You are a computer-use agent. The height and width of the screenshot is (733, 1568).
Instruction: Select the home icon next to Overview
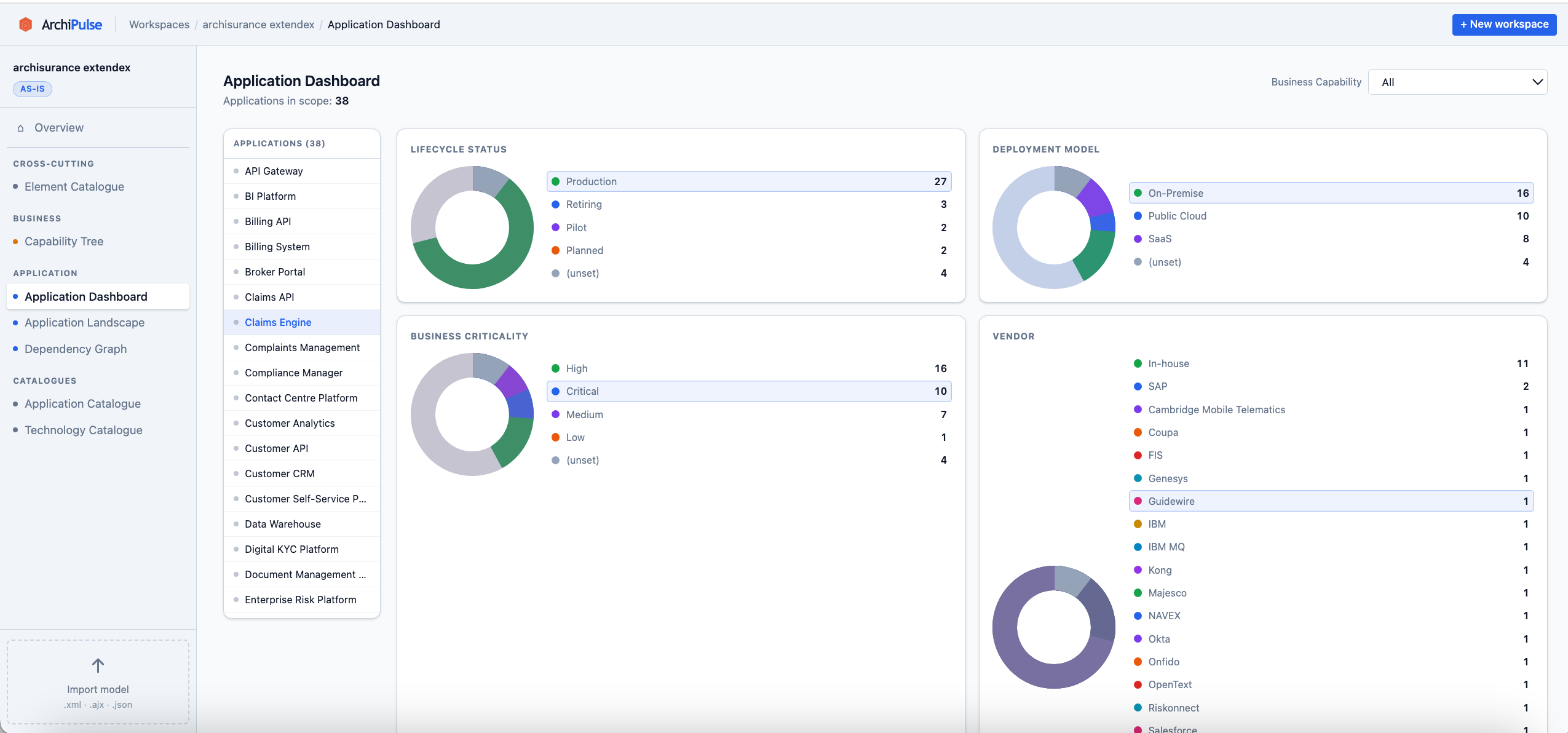point(20,127)
